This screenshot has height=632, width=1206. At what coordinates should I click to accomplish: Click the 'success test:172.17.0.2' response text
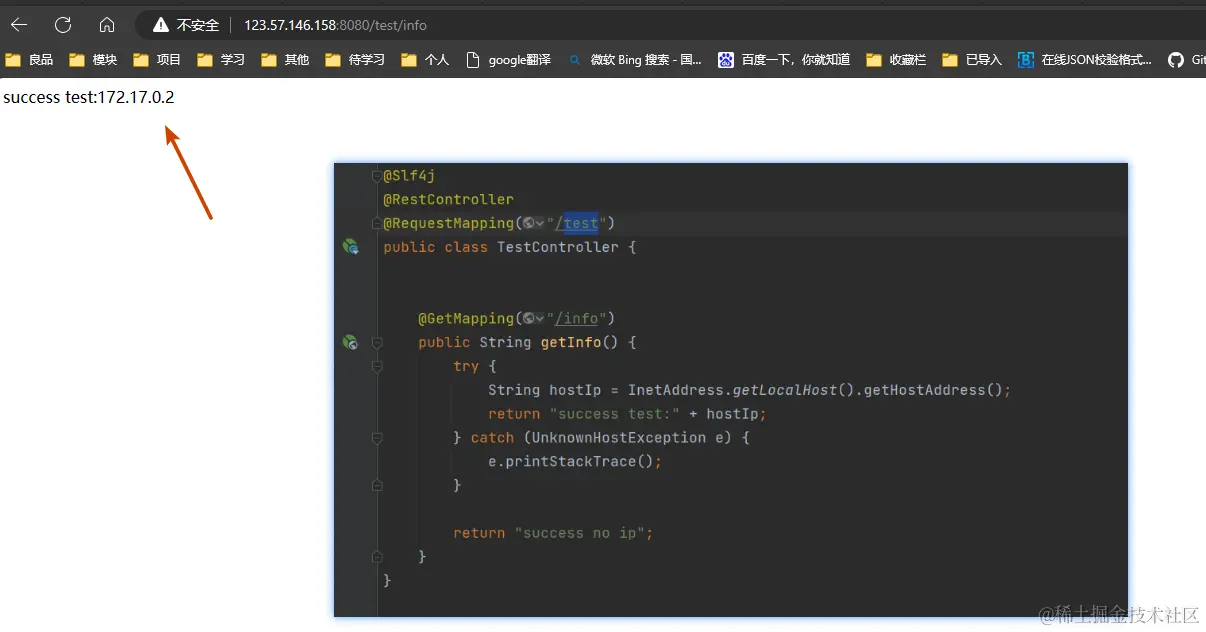point(89,97)
